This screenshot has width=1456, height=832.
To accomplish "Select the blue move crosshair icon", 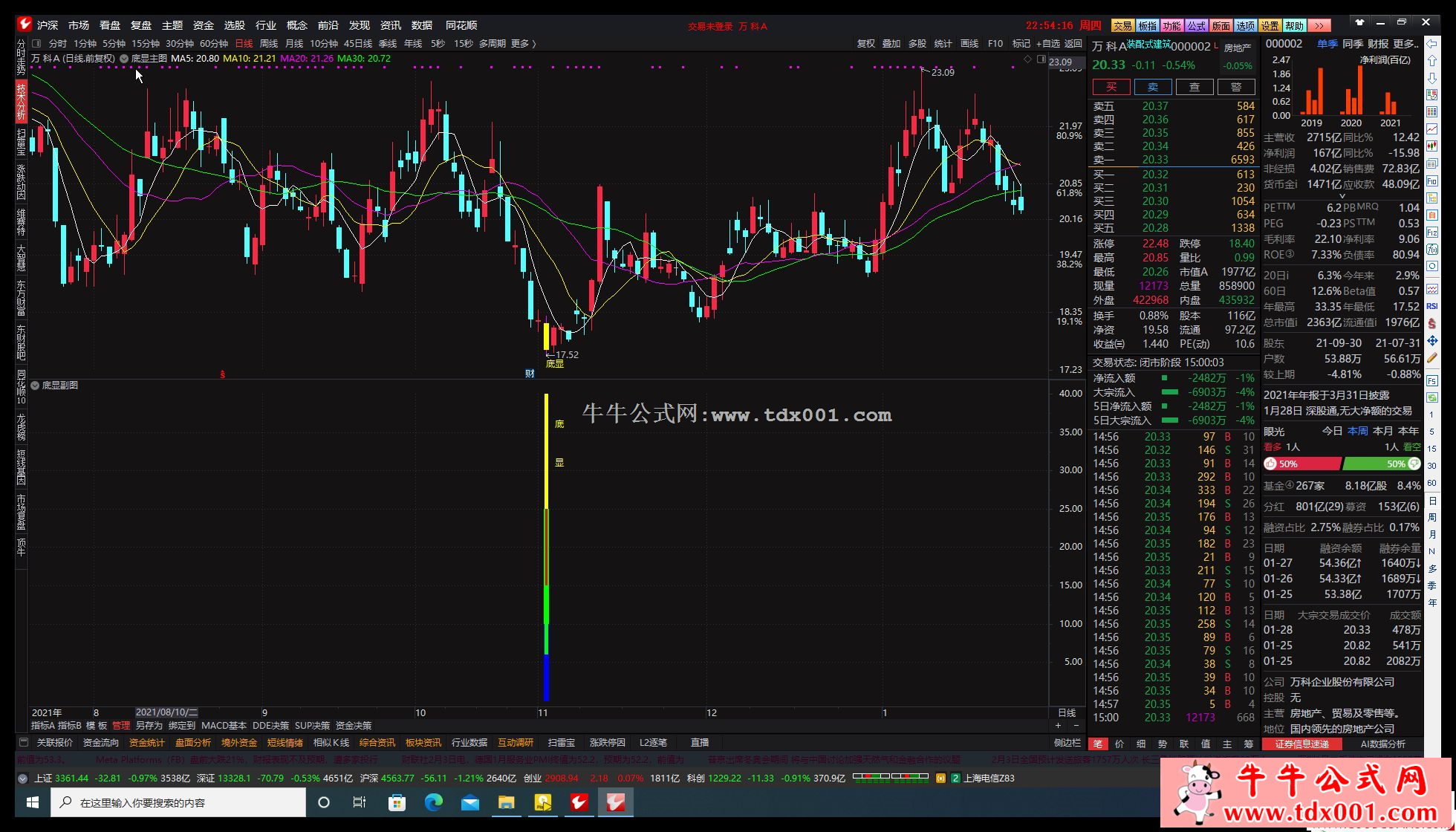I will 1431,340.
